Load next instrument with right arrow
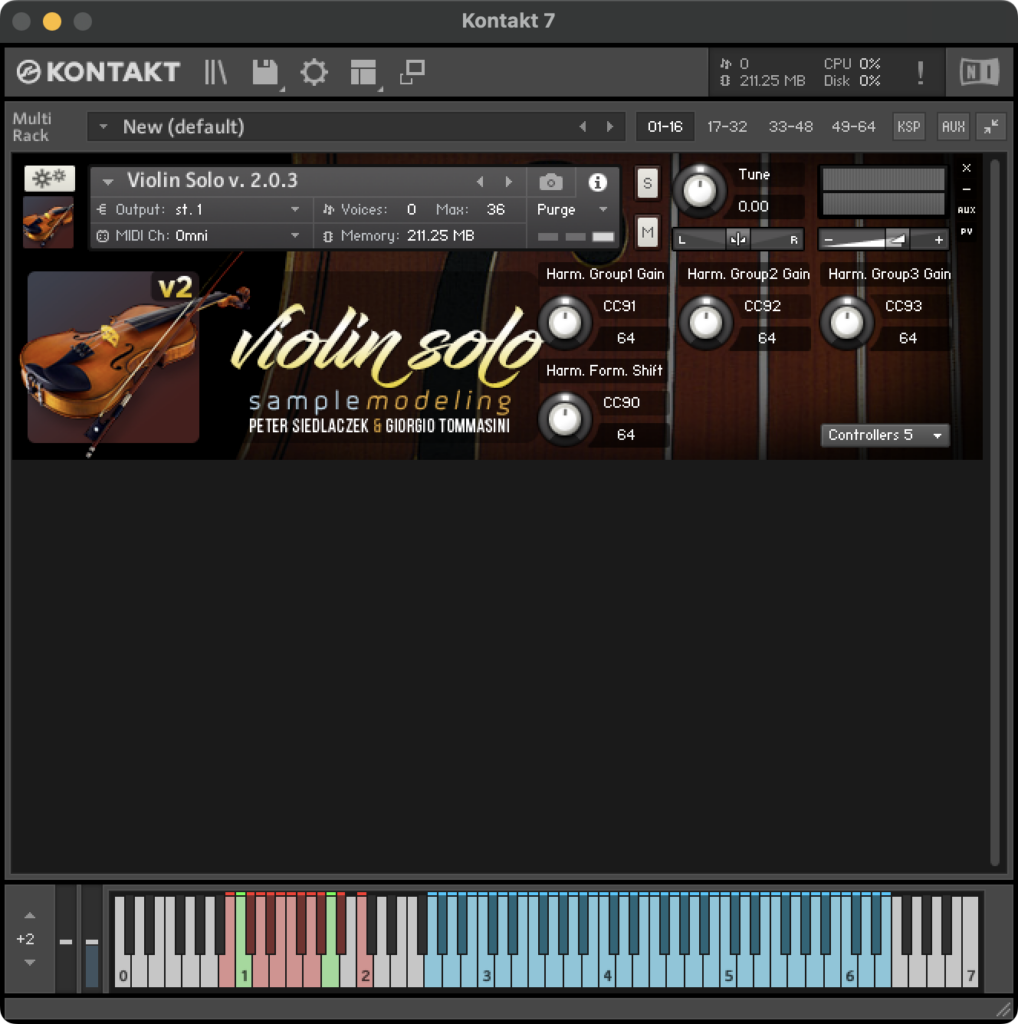This screenshot has width=1018, height=1024. pyautogui.click(x=509, y=182)
